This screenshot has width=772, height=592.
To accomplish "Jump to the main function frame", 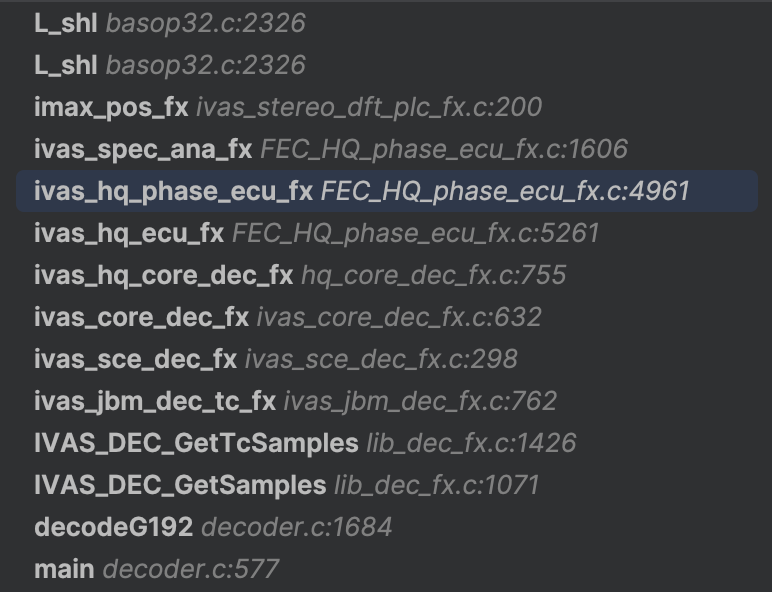I will point(64,569).
